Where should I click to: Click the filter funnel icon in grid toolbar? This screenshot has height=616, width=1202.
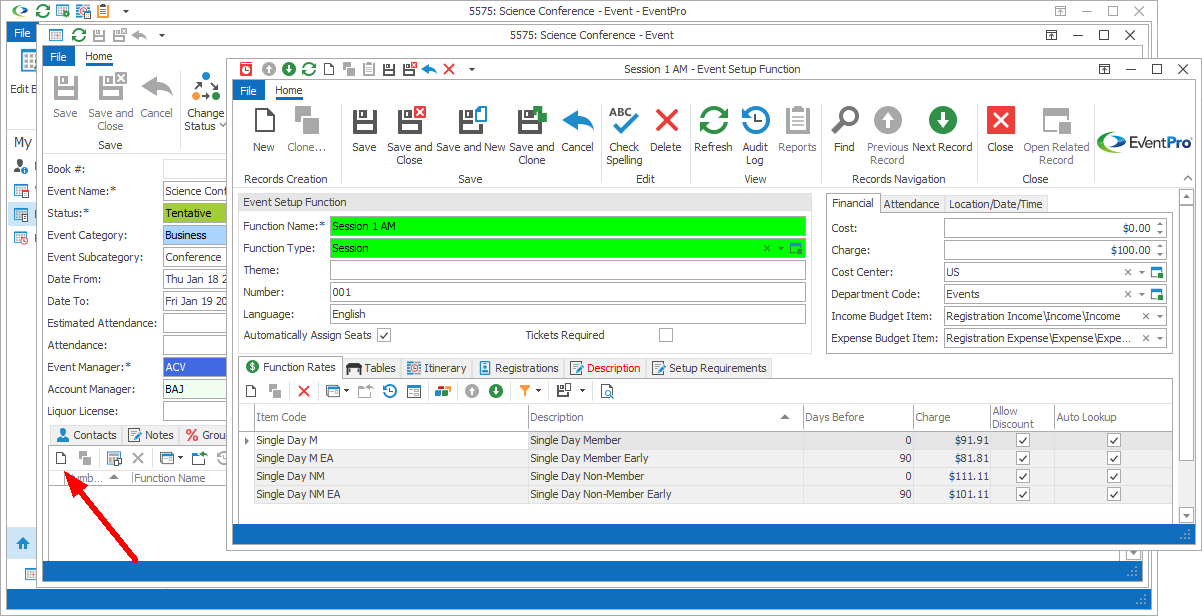pos(525,391)
